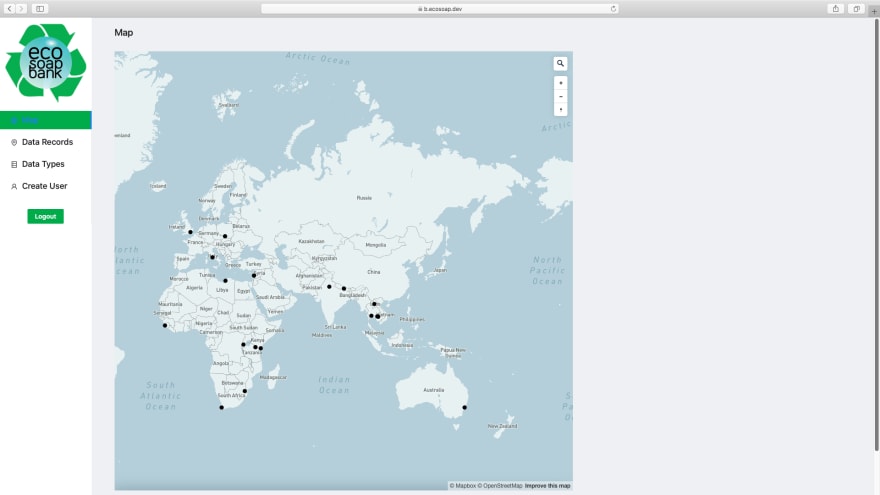Open Create User page
This screenshot has height=495, width=880.
[x=45, y=186]
